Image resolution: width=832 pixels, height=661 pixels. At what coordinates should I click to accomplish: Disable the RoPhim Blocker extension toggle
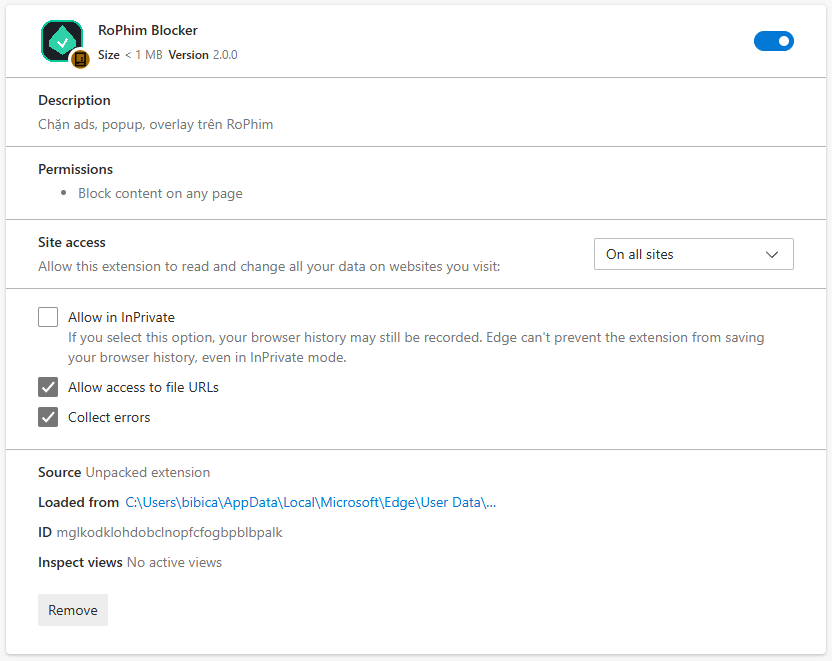(773, 41)
